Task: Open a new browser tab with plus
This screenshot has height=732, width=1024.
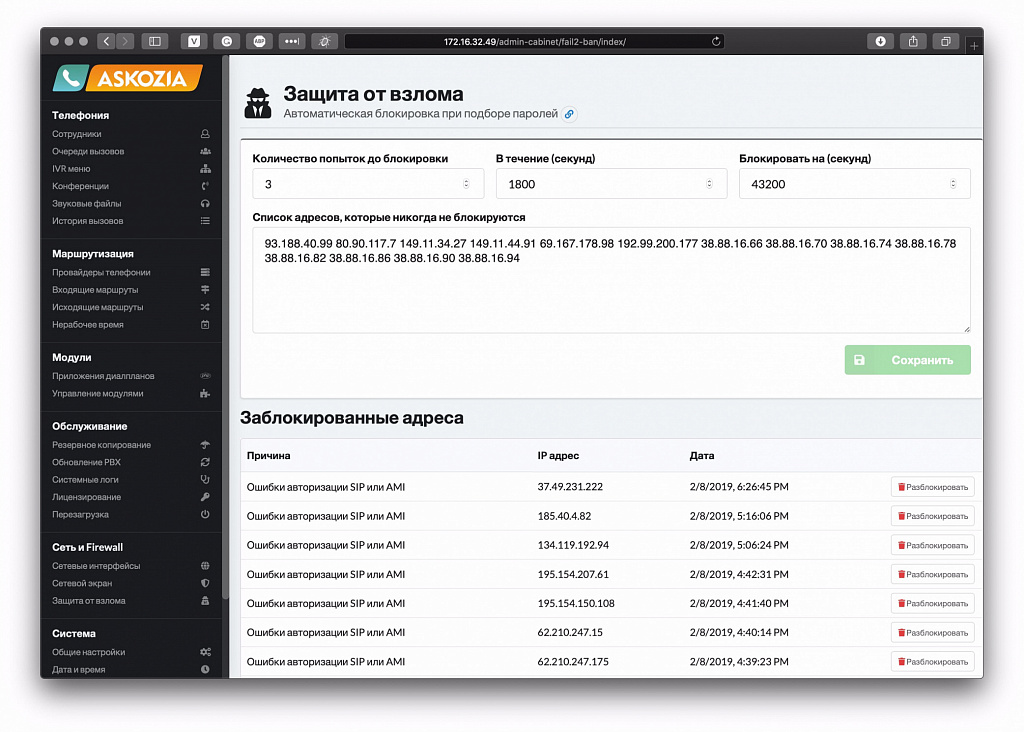Action: [x=974, y=46]
